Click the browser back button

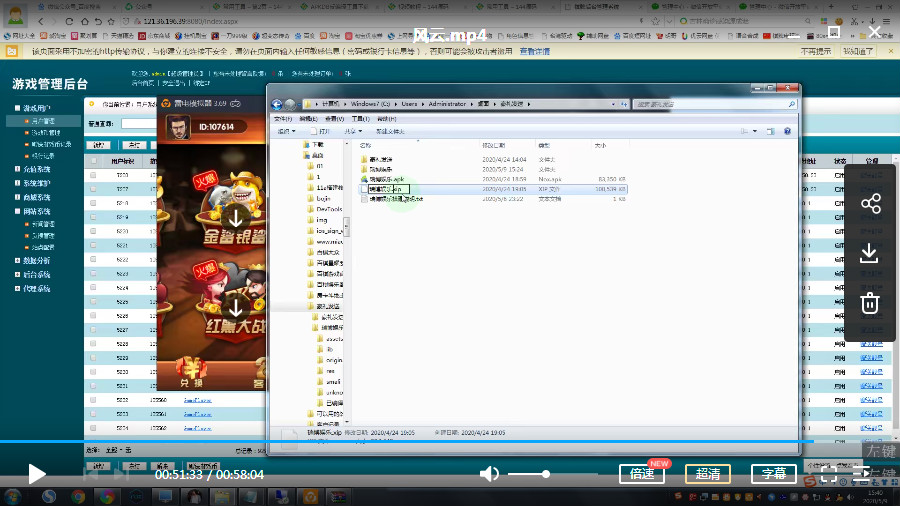pos(41,21)
